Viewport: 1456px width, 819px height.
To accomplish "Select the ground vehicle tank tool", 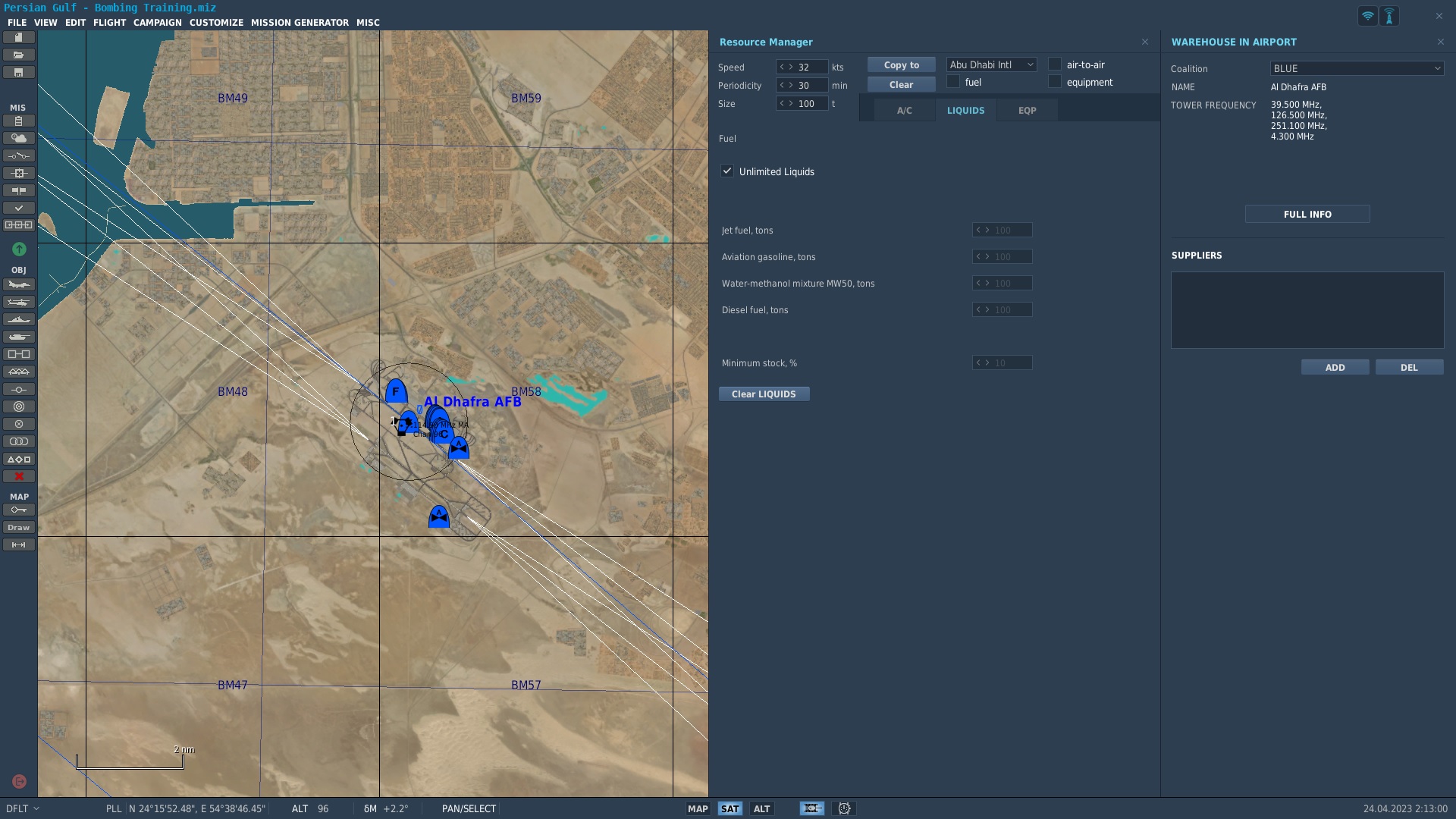I will [19, 337].
